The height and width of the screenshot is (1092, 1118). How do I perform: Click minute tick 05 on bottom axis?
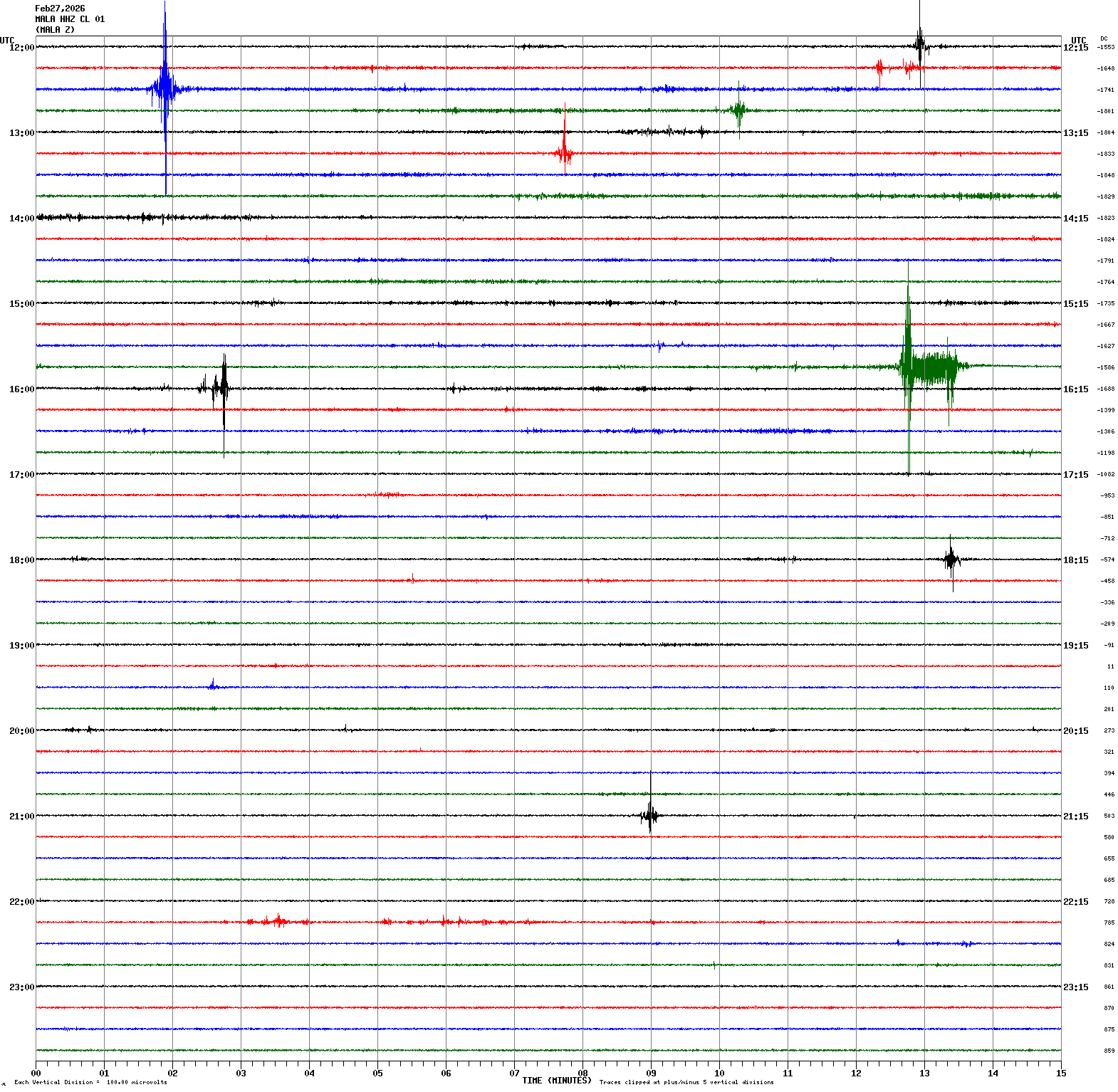[x=377, y=1073]
